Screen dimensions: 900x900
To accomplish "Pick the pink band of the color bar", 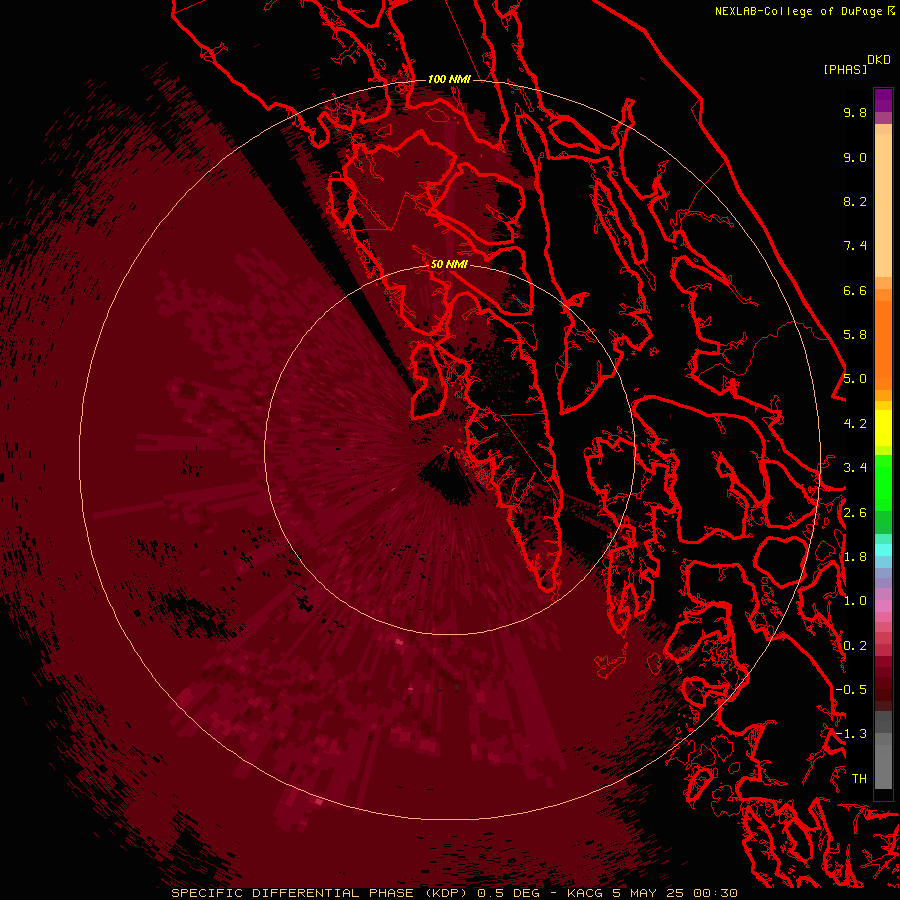I will tap(883, 606).
